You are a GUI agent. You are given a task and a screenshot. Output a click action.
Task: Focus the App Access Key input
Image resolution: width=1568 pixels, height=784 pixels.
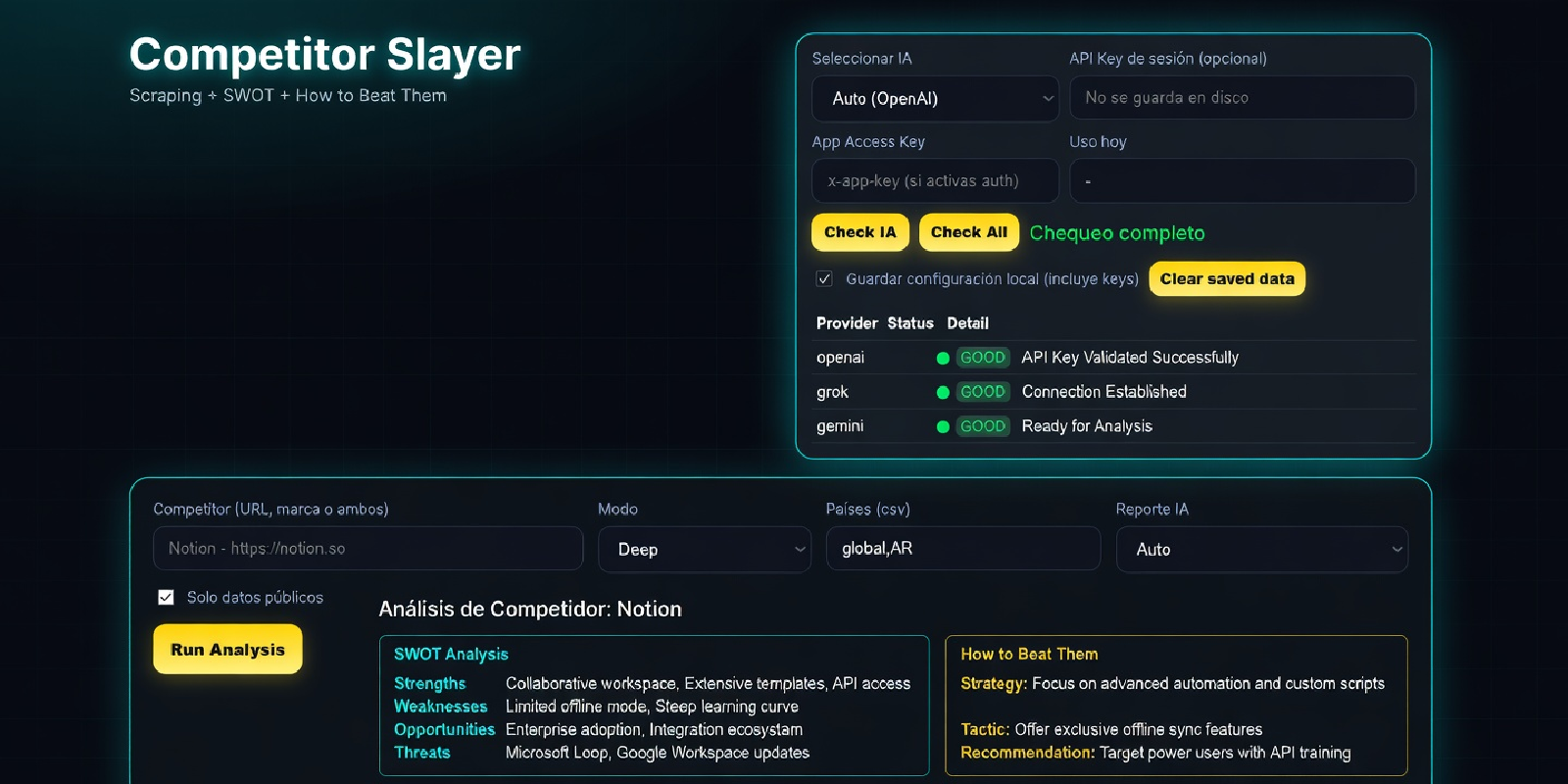935,181
